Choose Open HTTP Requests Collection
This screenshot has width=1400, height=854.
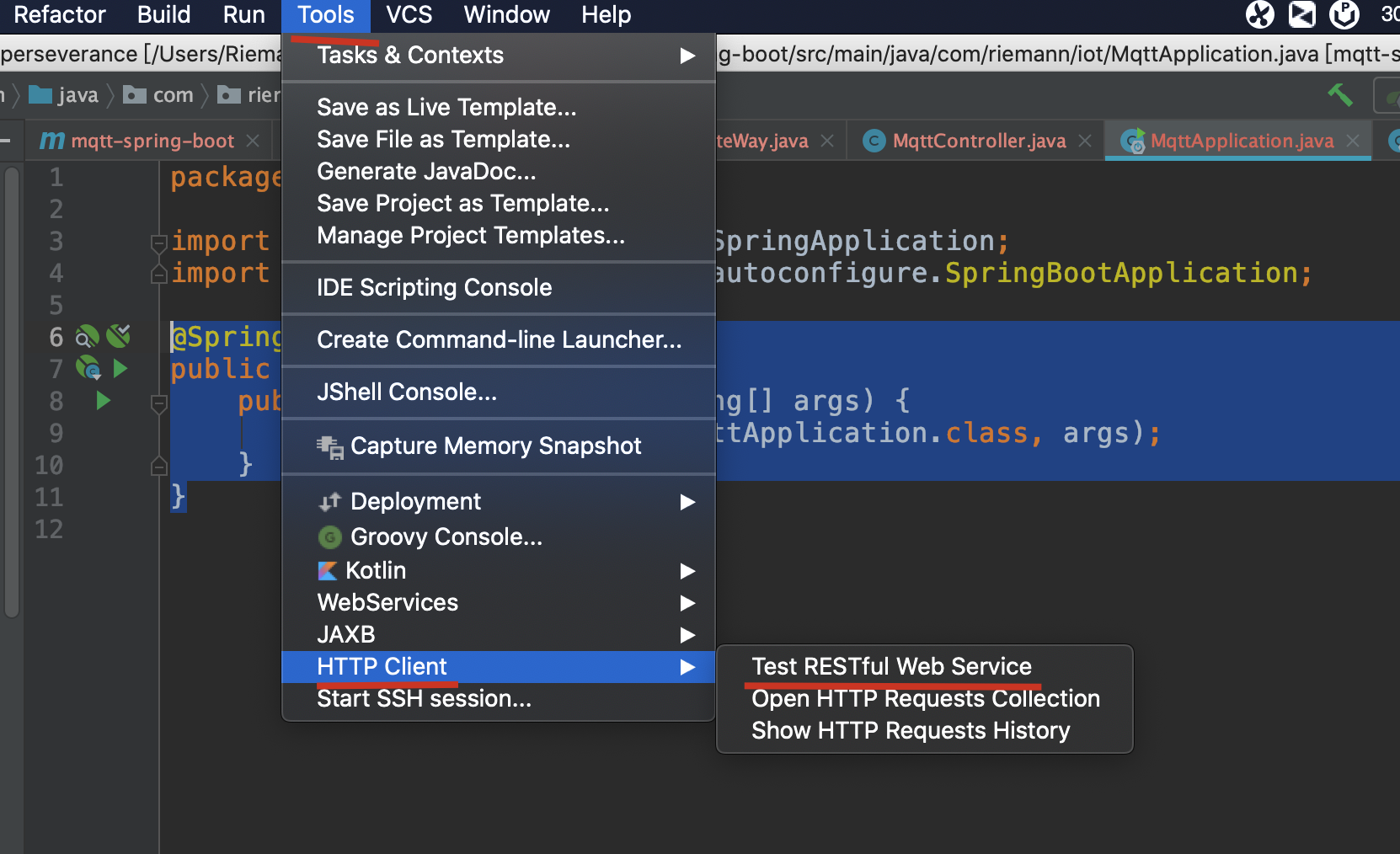tap(926, 698)
